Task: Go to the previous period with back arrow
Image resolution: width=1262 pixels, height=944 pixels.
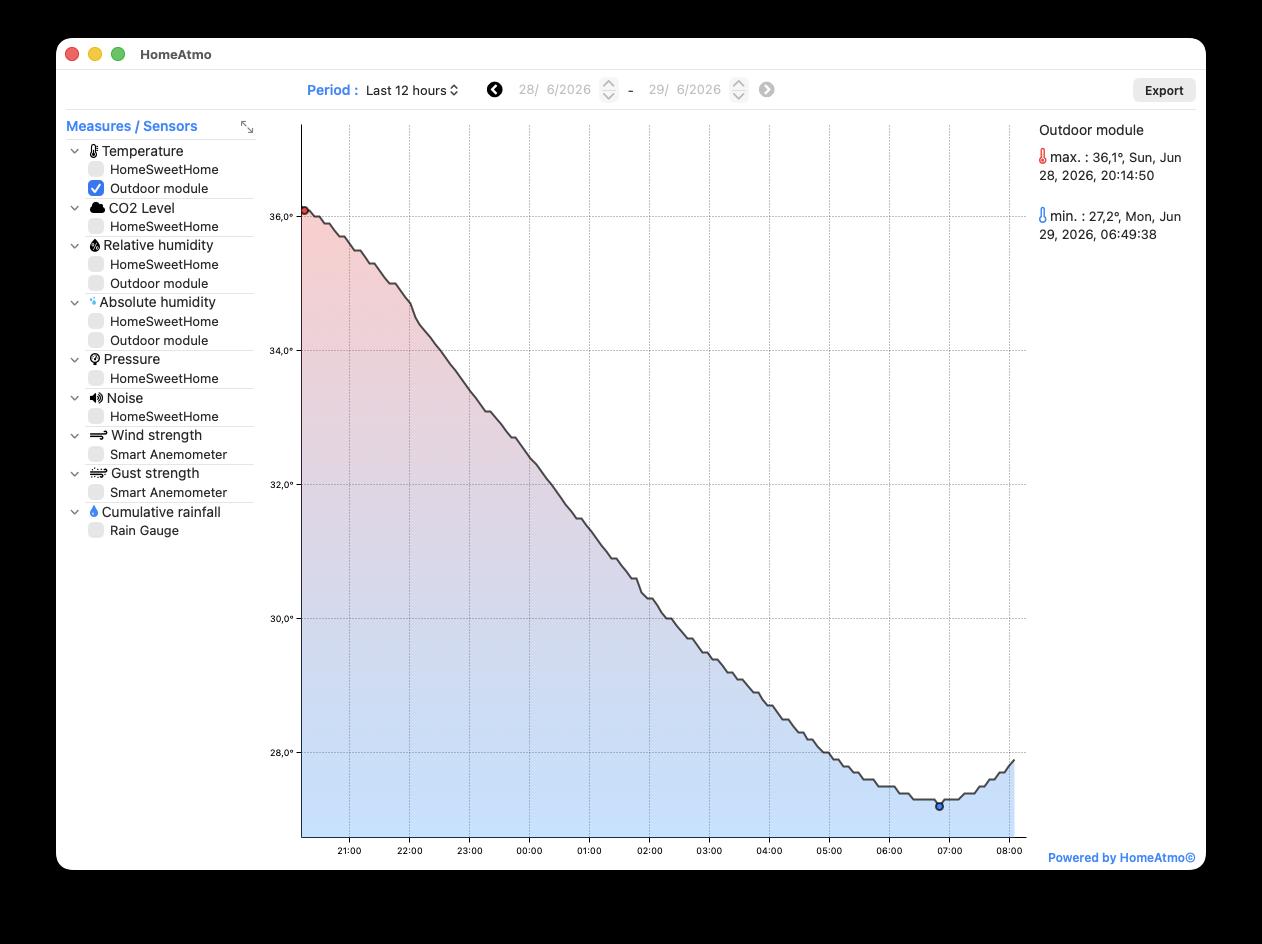Action: (x=494, y=90)
